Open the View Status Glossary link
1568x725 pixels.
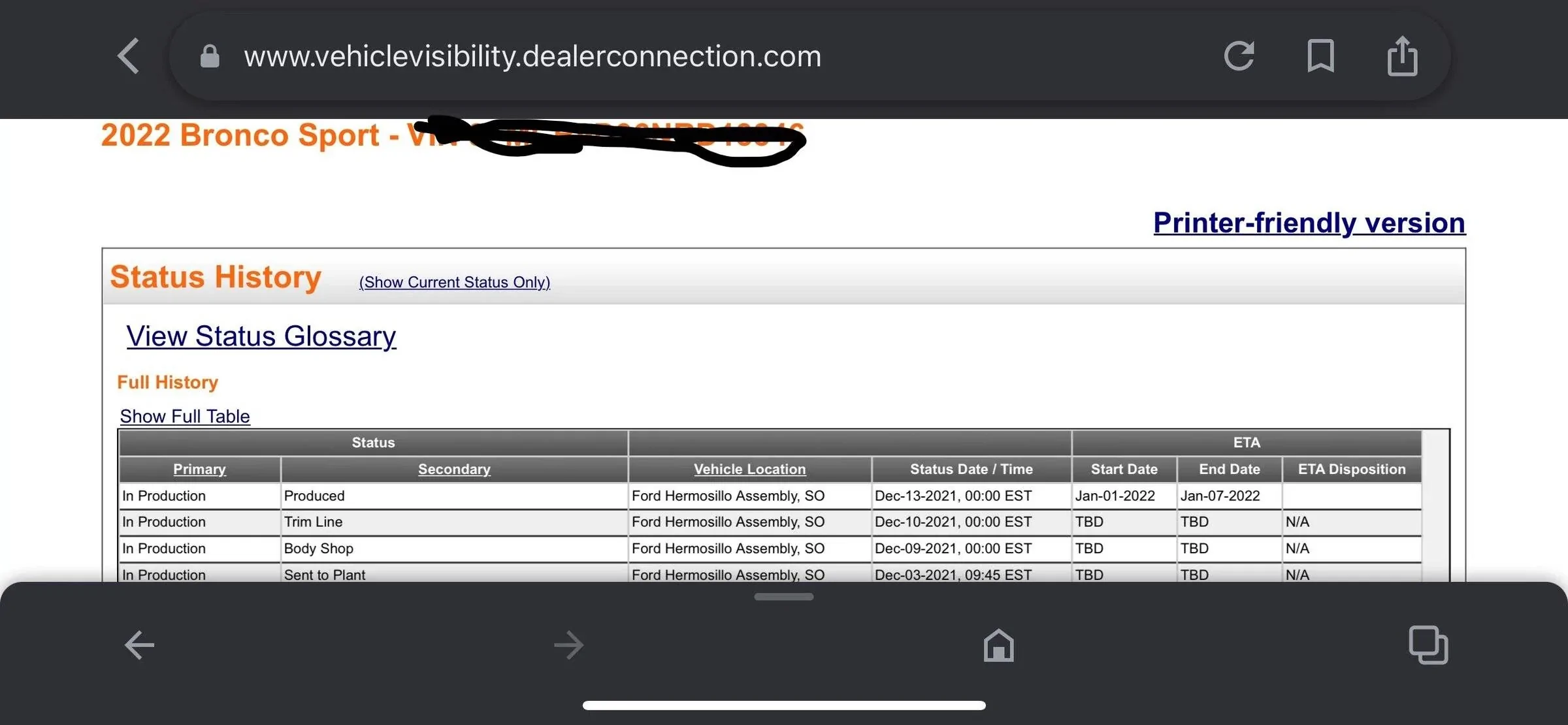click(261, 336)
